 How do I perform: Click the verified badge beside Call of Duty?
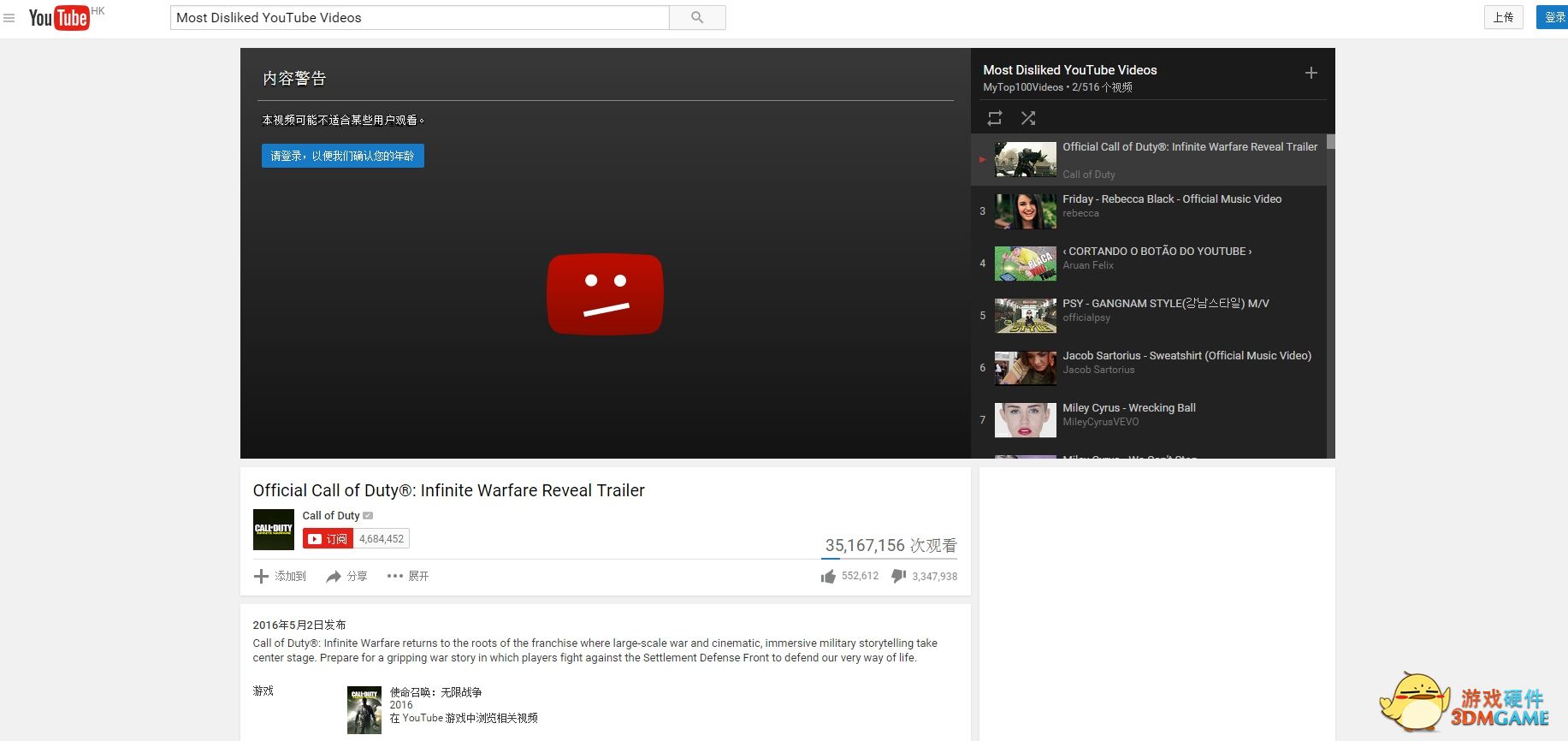[368, 516]
